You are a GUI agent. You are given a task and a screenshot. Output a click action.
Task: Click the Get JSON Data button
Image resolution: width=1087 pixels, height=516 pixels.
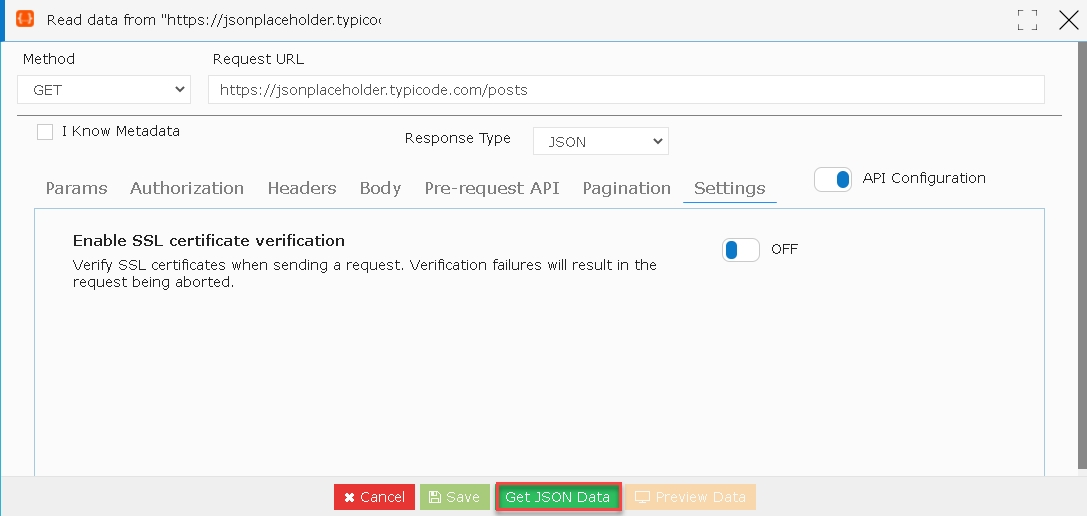point(558,497)
